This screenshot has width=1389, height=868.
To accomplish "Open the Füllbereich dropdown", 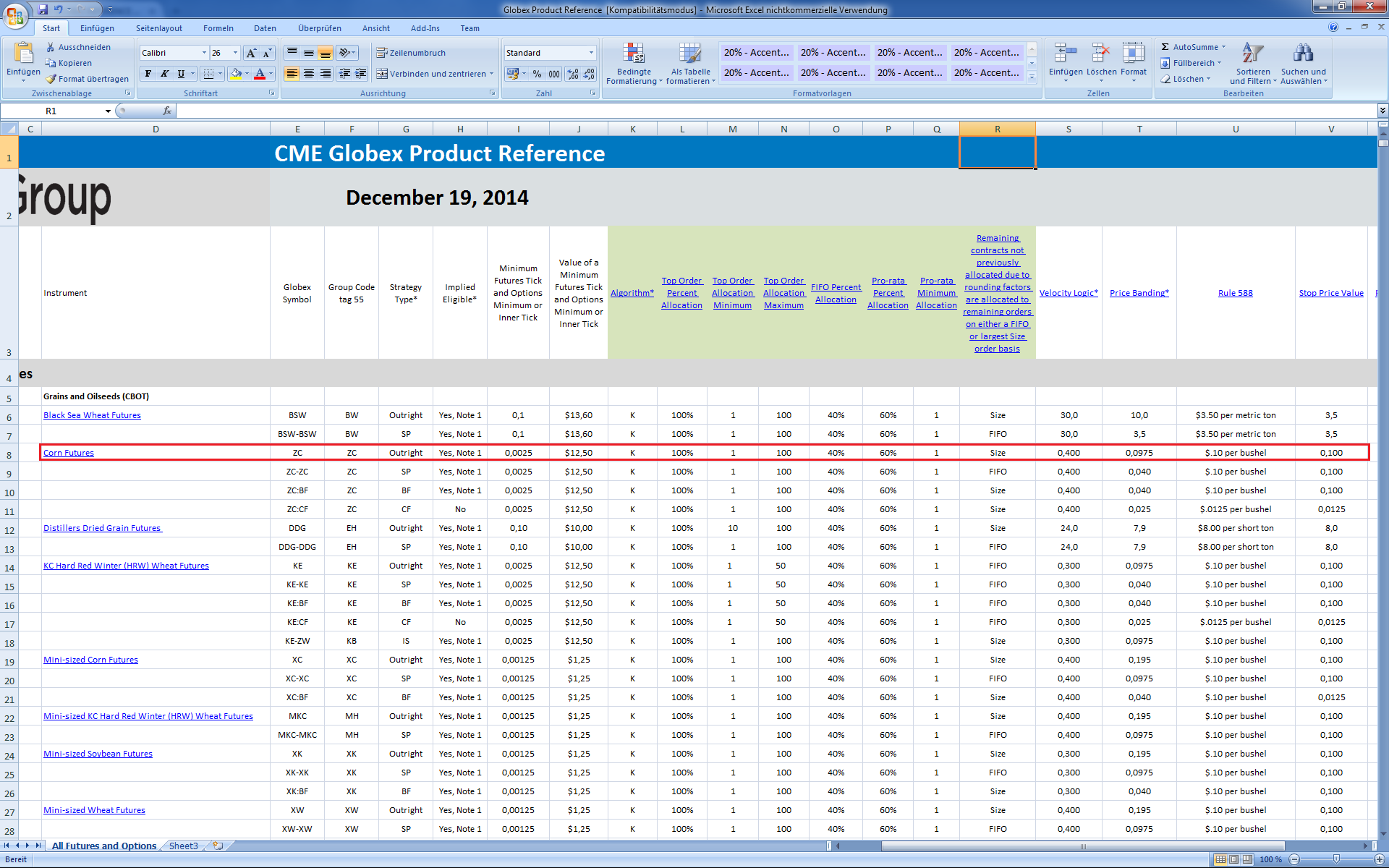I will [1191, 63].
